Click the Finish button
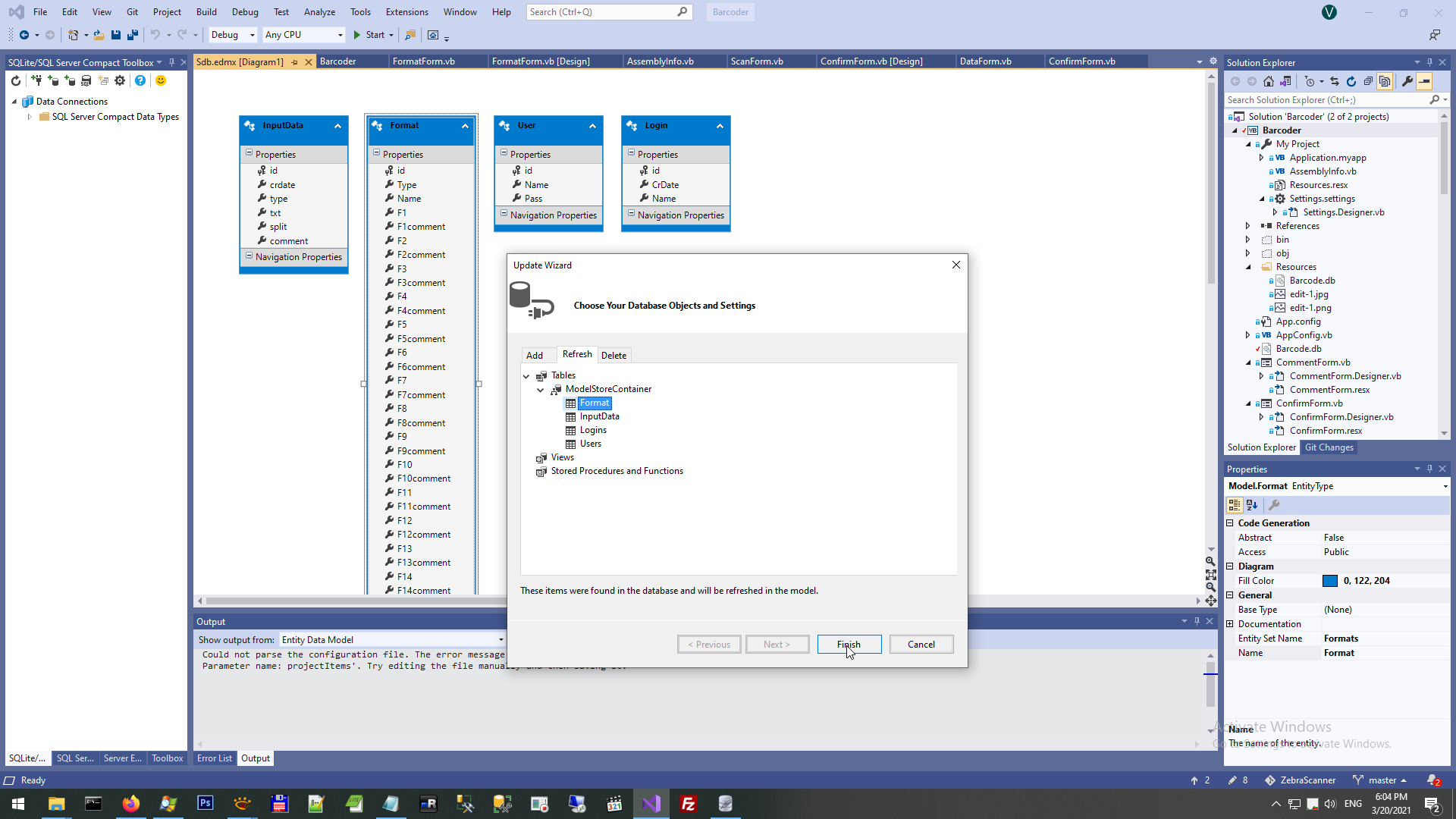This screenshot has width=1456, height=819. click(849, 644)
